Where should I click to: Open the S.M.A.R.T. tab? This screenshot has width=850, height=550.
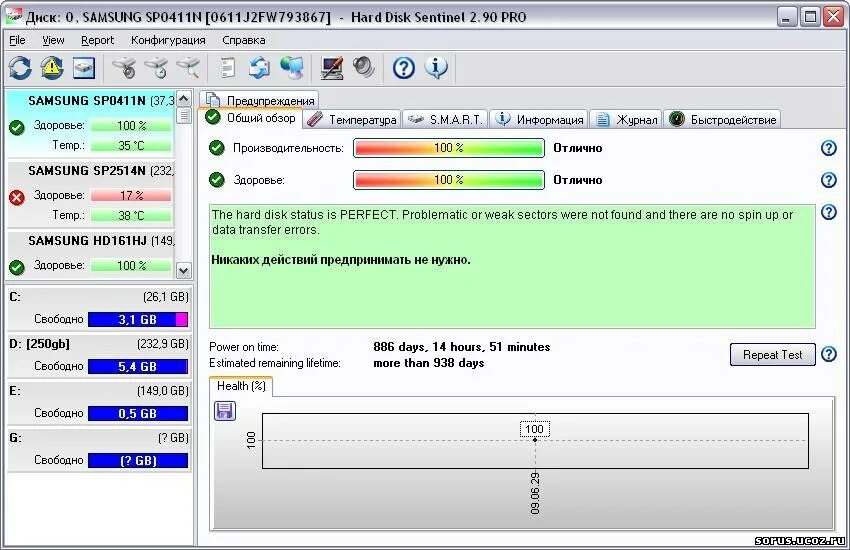445,119
